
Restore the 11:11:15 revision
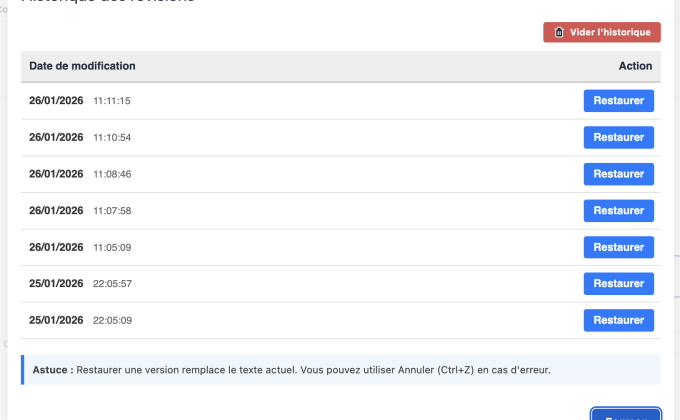pos(618,101)
